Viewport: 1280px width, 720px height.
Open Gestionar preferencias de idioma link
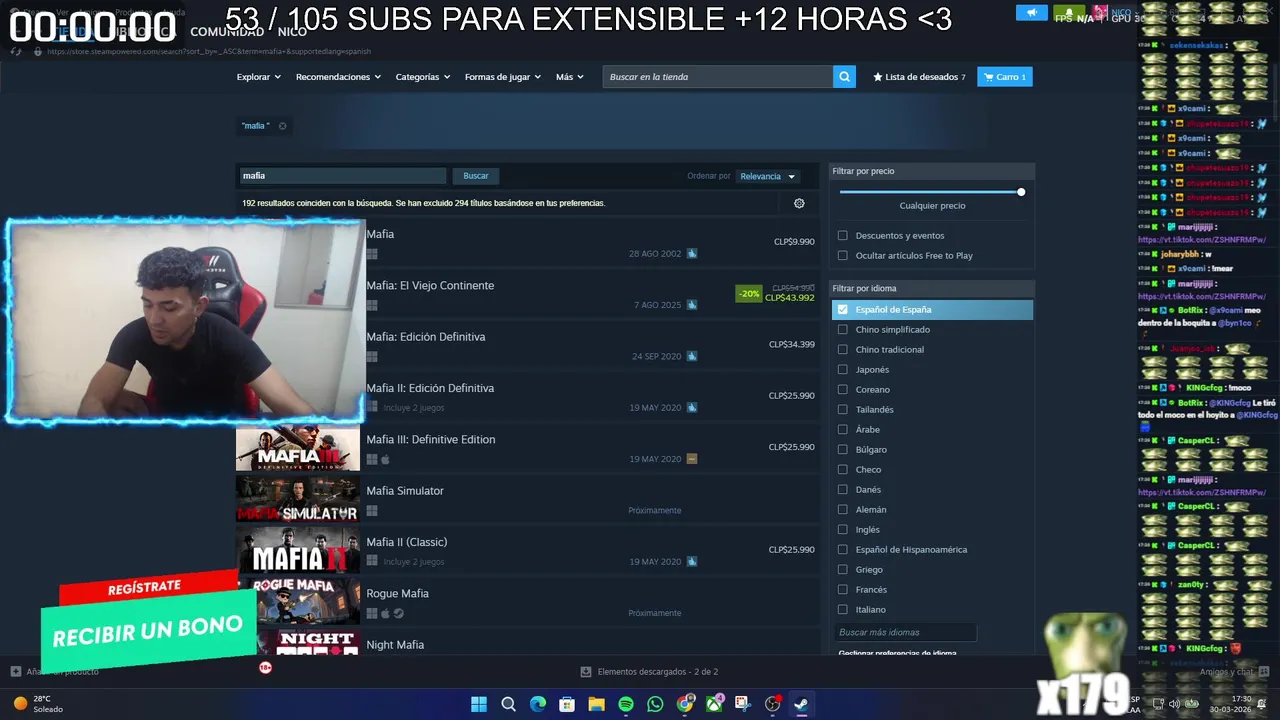(897, 653)
